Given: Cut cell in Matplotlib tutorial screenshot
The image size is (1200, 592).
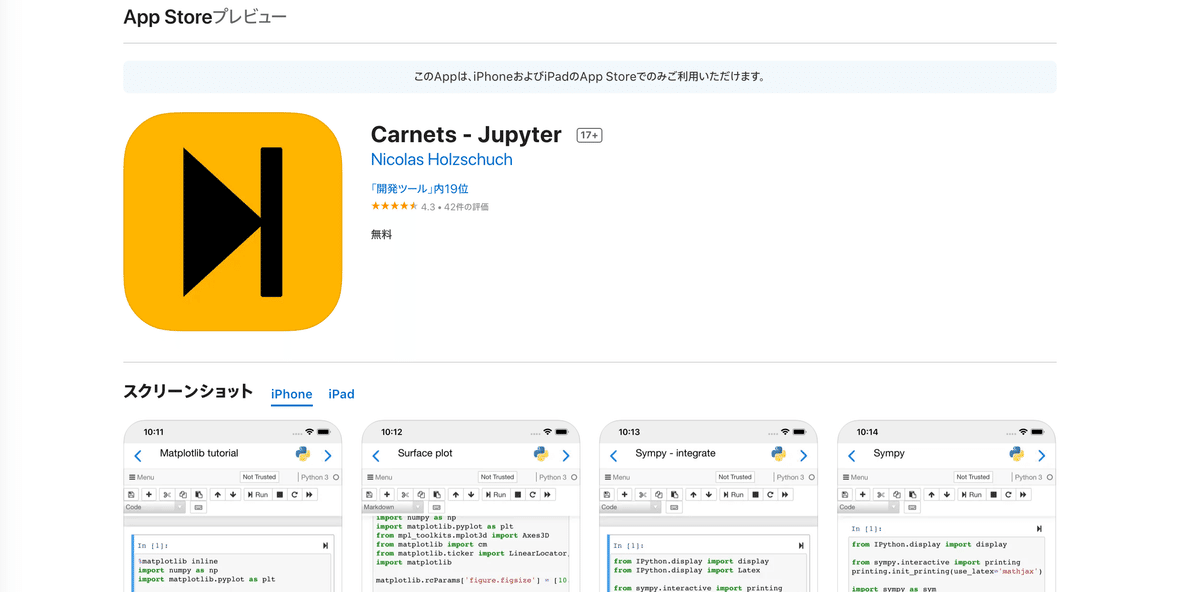Looking at the screenshot, I should (167, 495).
